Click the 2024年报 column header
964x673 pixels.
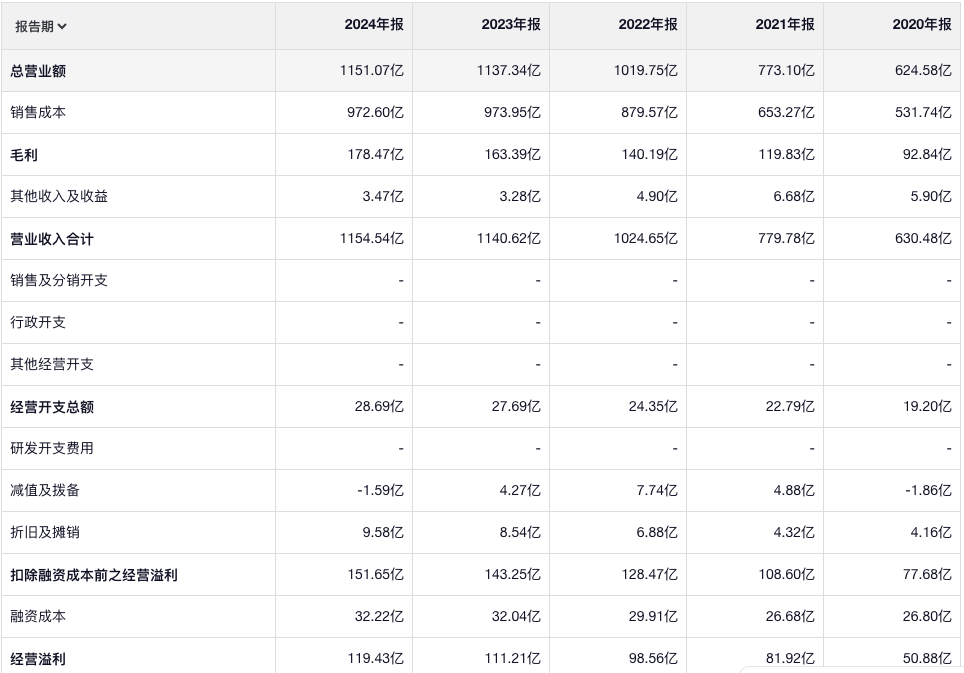374,25
